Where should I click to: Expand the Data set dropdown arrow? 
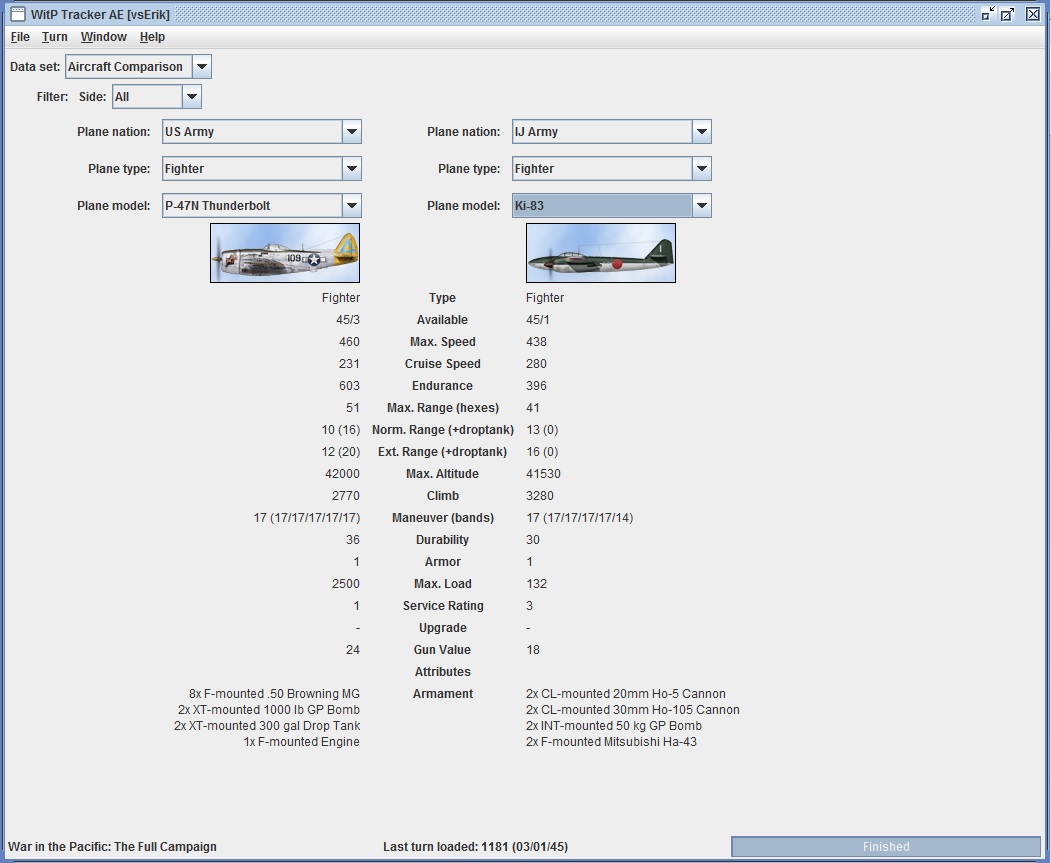tap(202, 67)
